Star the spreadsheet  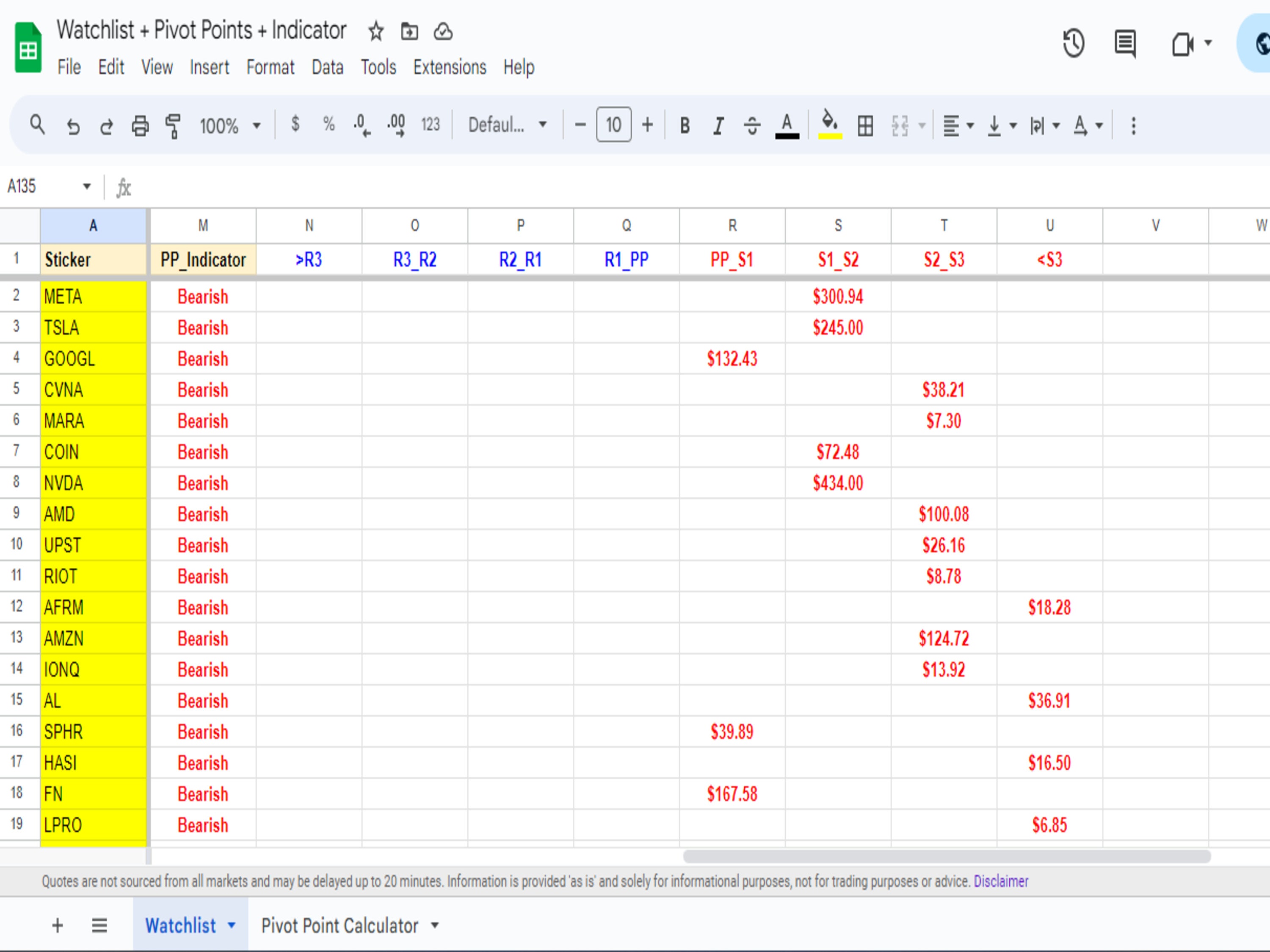coord(375,32)
